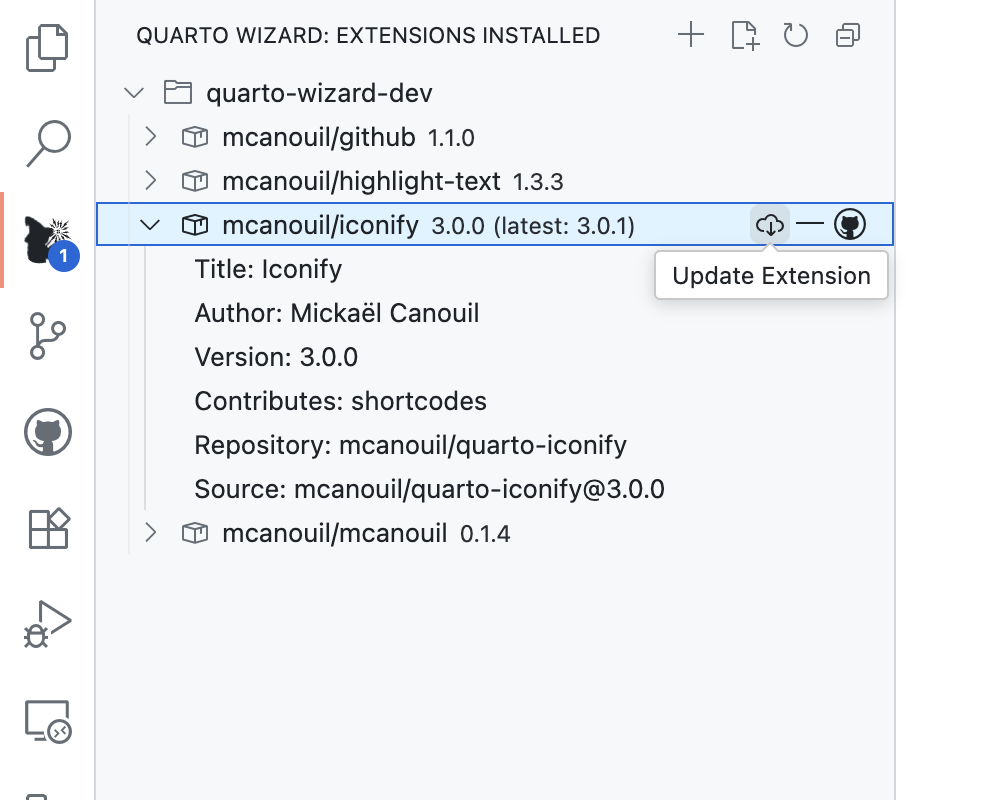Update mcanouil/iconify using the cloud icon
Screen dimensions: 1000x800
[x=769, y=224]
